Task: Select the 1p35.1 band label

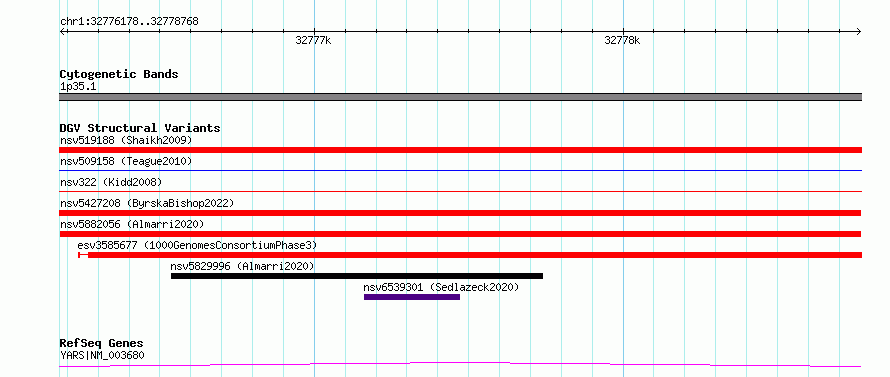Action: [78, 87]
